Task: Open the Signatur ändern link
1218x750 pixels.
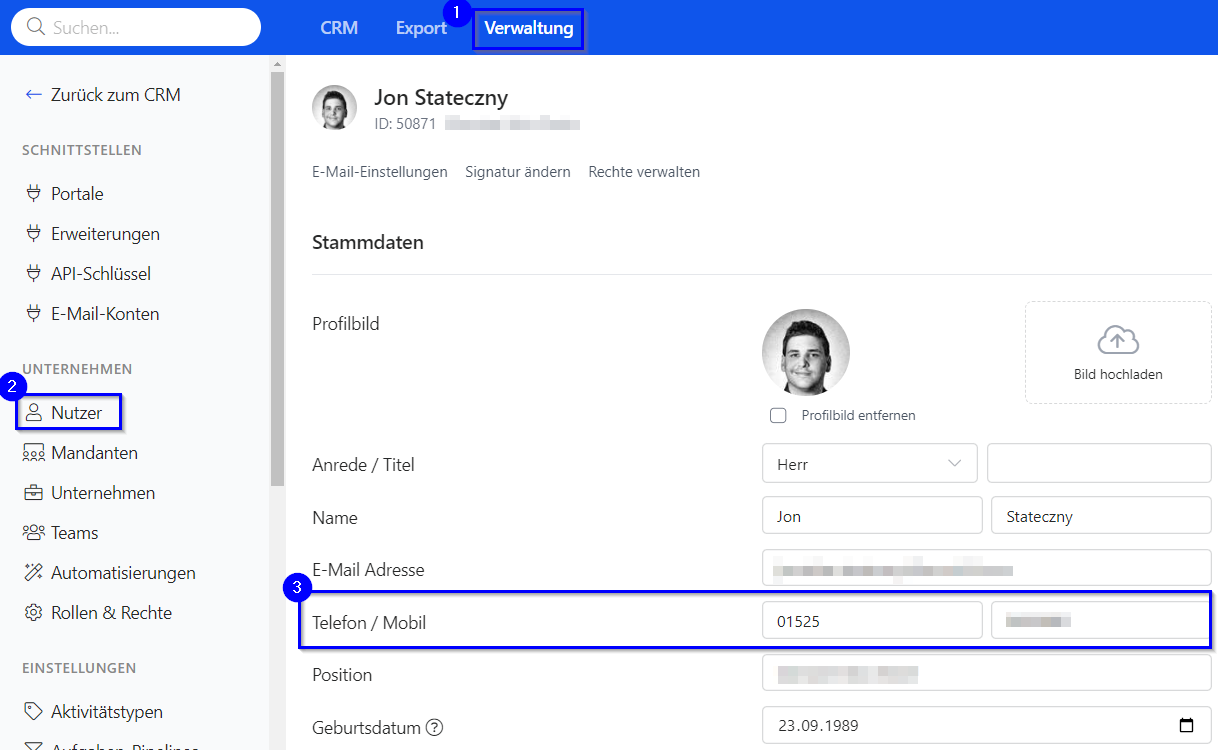Action: pos(517,172)
